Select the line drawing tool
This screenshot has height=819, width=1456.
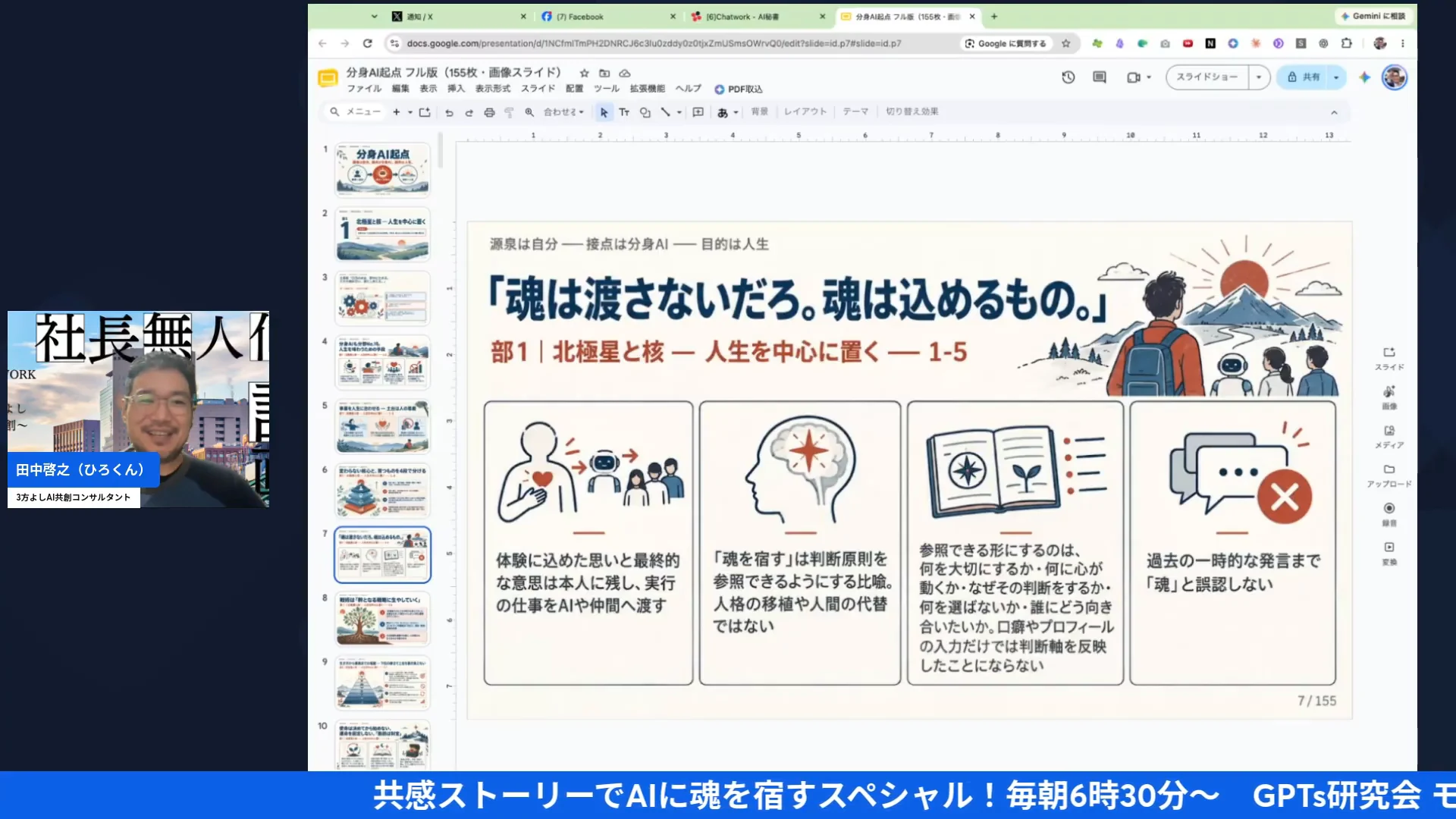point(665,112)
